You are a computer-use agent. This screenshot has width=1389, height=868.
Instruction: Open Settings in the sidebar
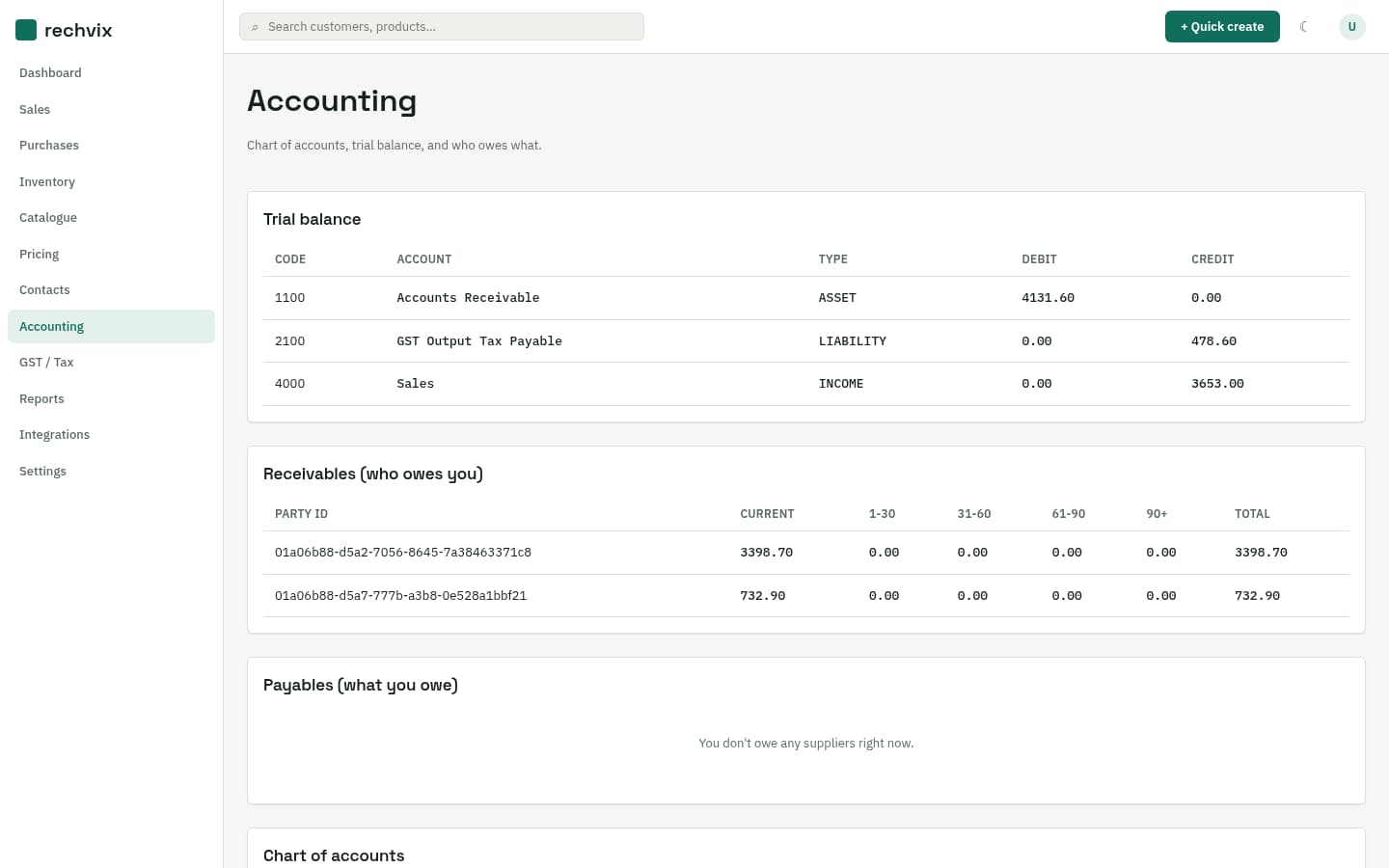point(111,471)
